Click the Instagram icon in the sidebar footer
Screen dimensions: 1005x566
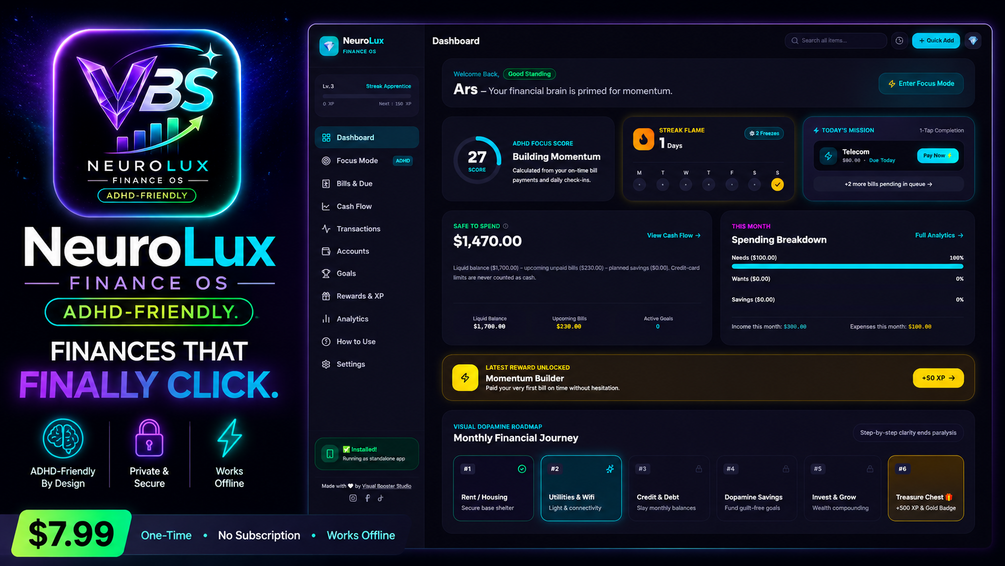[x=353, y=498]
